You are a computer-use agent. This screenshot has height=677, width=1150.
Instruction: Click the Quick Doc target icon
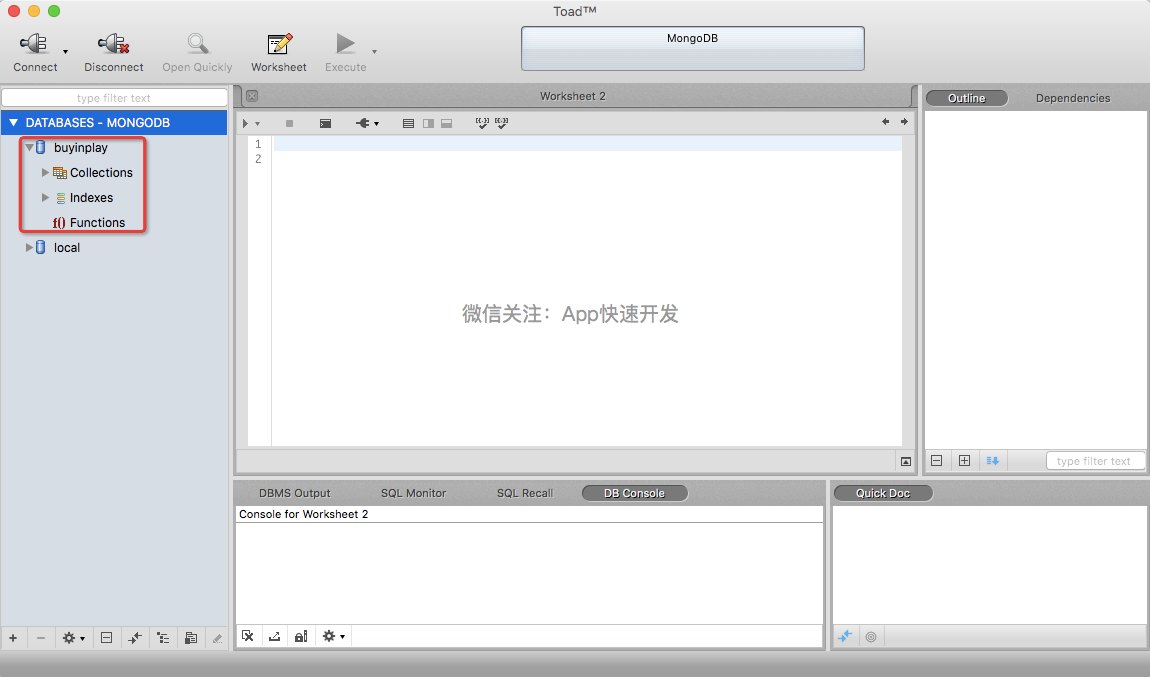(x=871, y=637)
